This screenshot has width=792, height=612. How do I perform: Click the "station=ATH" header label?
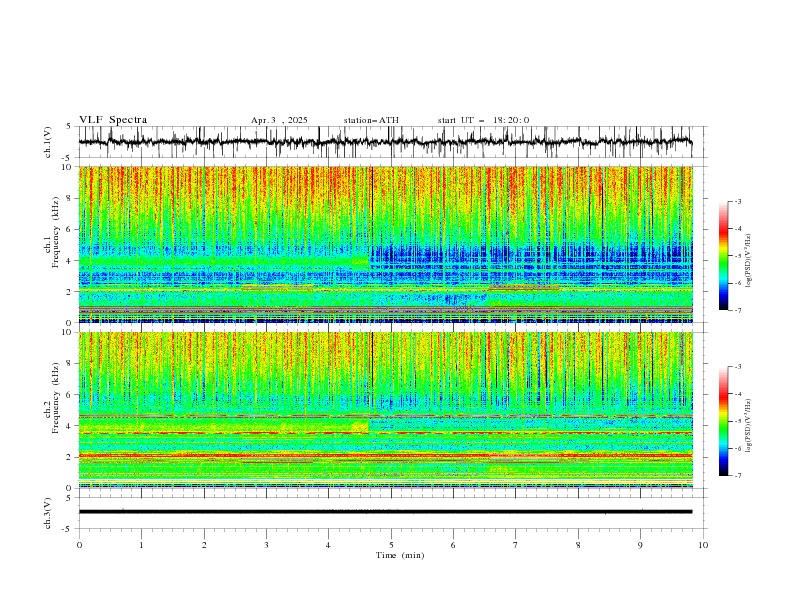[371, 120]
